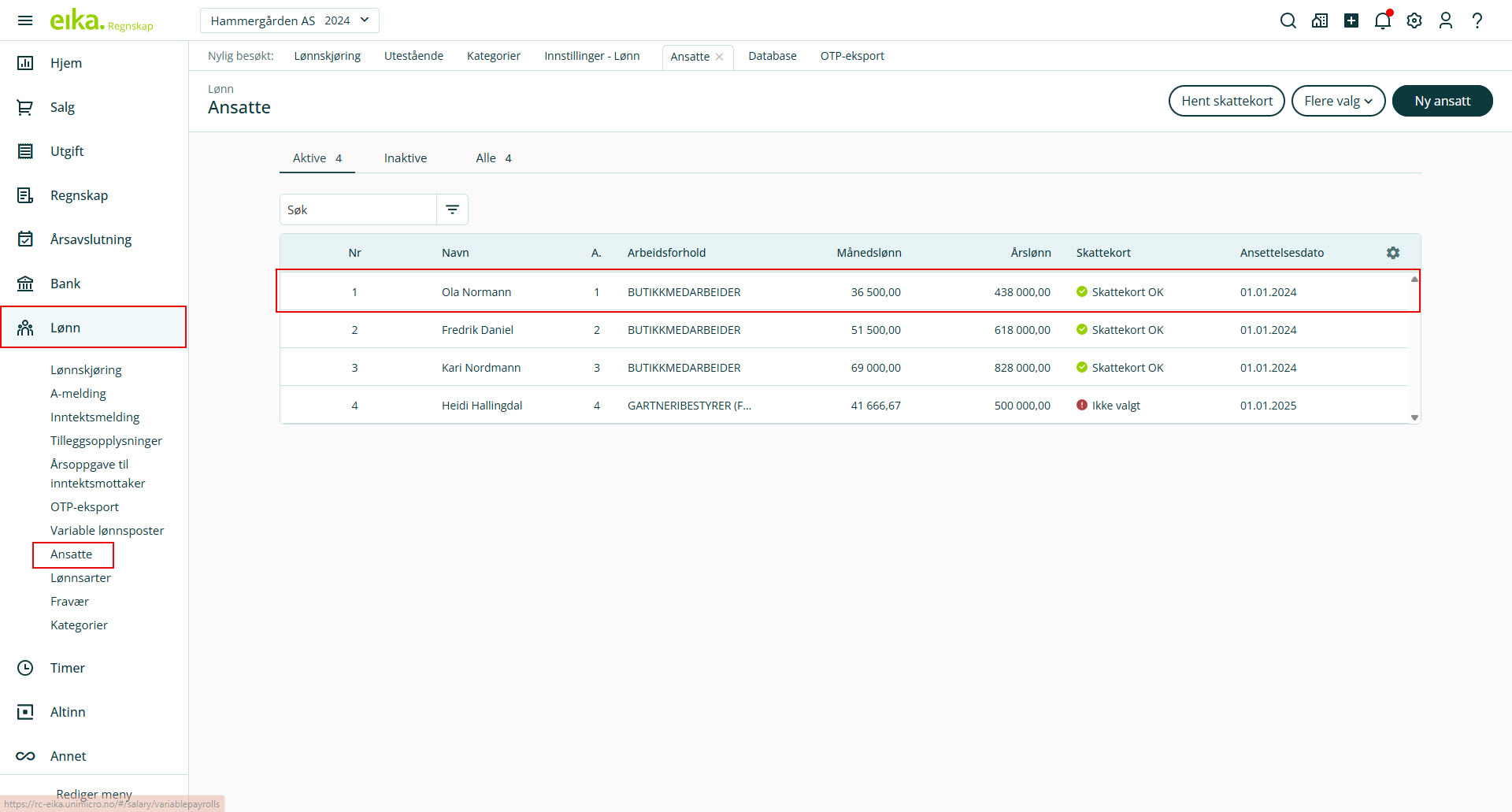This screenshot has width=1512, height=812.
Task: Click the plus add-new icon in header
Action: coord(1351,20)
